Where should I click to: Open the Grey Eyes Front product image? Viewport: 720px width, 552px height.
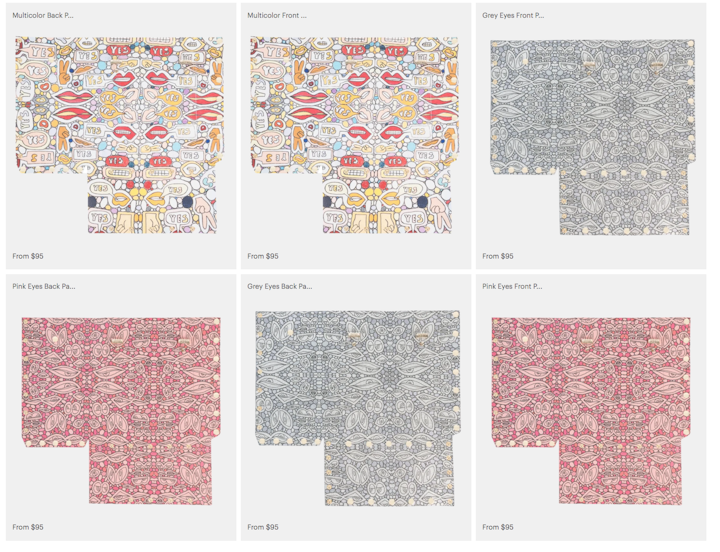click(593, 137)
